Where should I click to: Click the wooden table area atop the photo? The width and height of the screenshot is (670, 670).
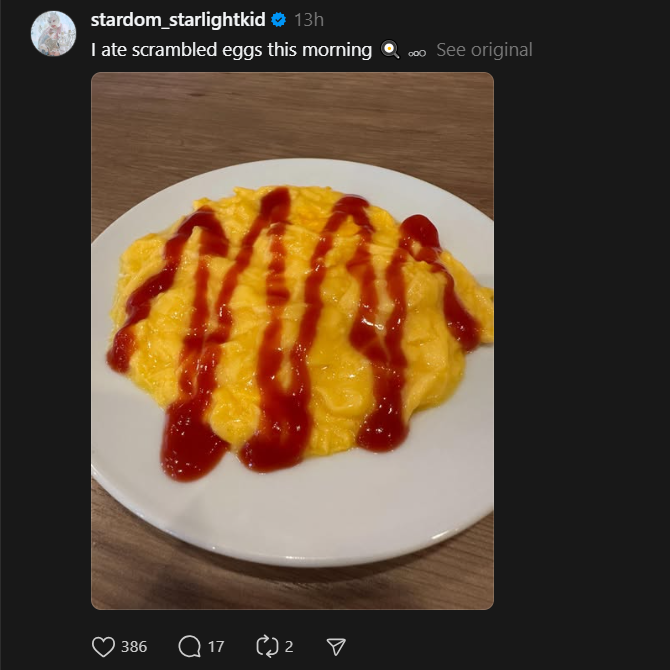(292, 111)
